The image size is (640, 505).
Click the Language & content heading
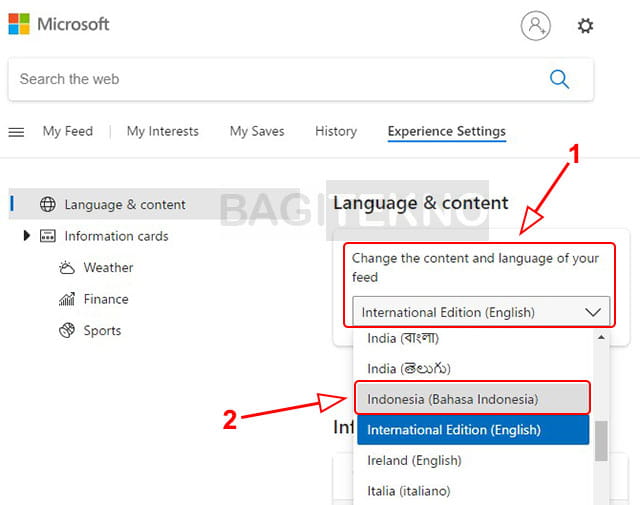tap(421, 203)
